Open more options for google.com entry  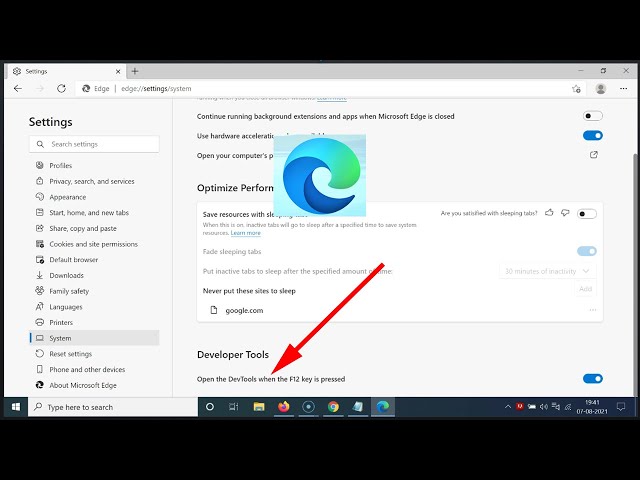(593, 310)
